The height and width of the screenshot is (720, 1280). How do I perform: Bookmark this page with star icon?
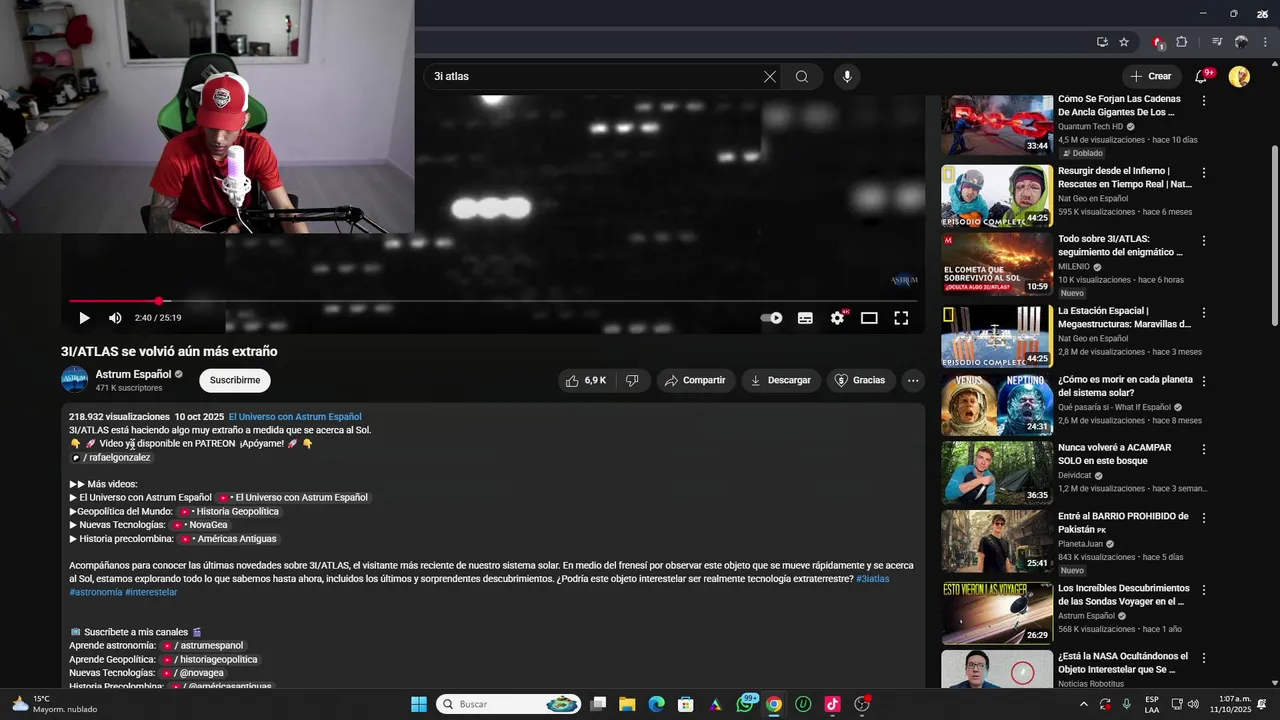click(x=1124, y=42)
